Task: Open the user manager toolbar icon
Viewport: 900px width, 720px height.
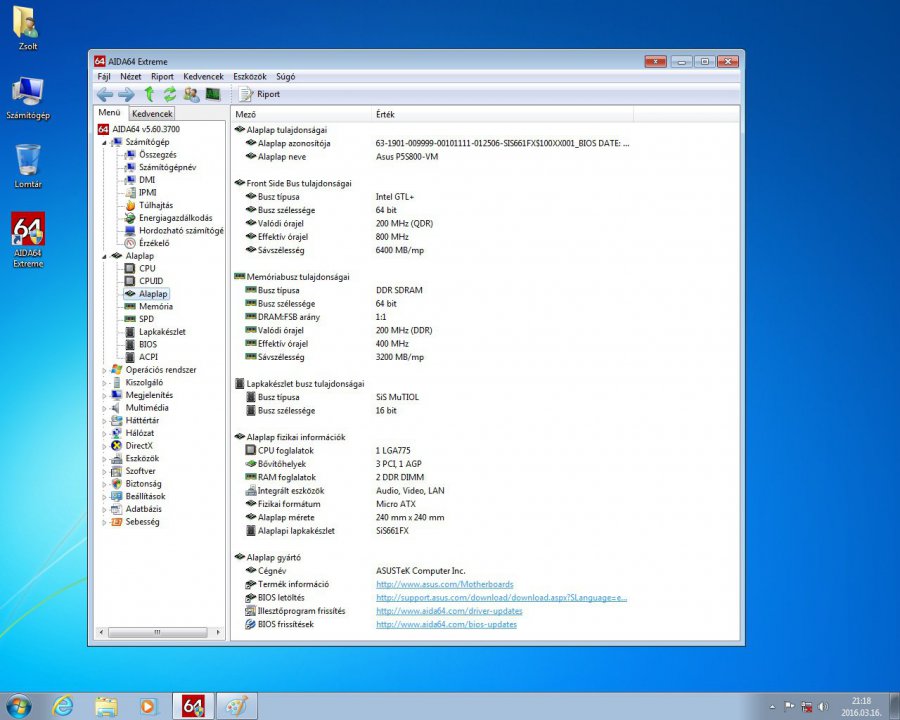Action: pos(191,94)
